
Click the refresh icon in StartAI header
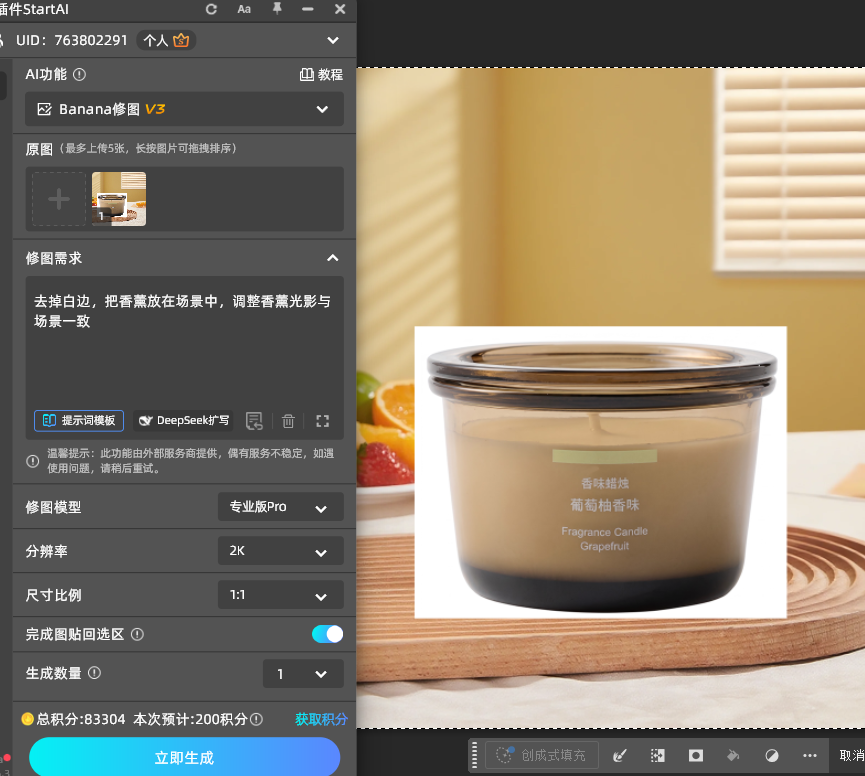click(x=211, y=9)
